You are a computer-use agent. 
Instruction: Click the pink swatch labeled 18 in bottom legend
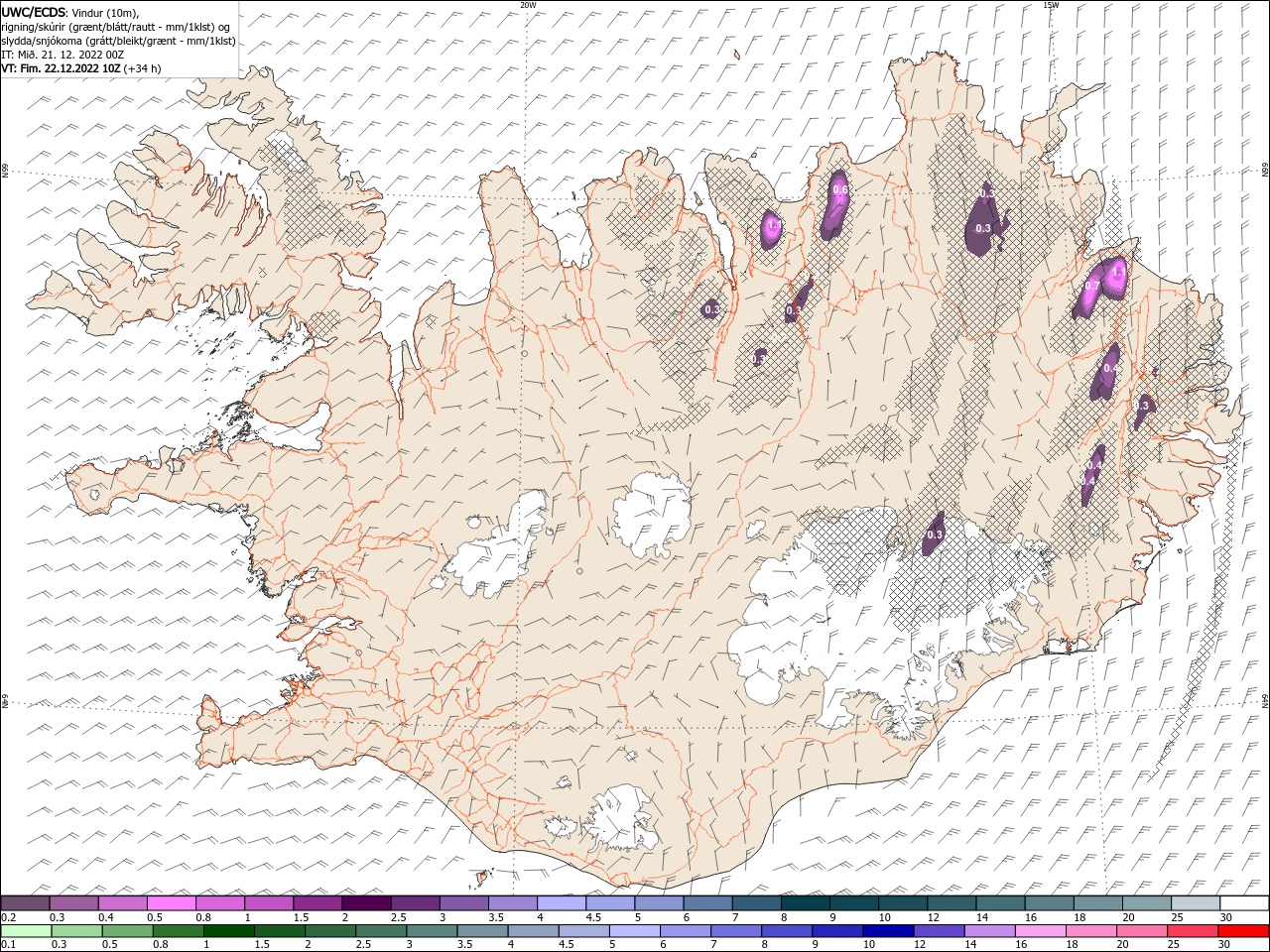pyautogui.click(x=1091, y=931)
